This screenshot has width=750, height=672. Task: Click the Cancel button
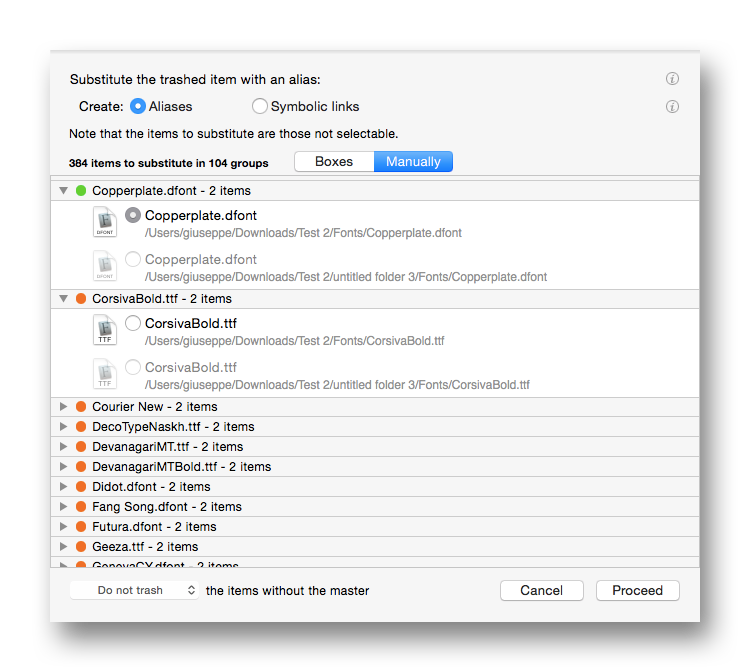click(x=542, y=591)
